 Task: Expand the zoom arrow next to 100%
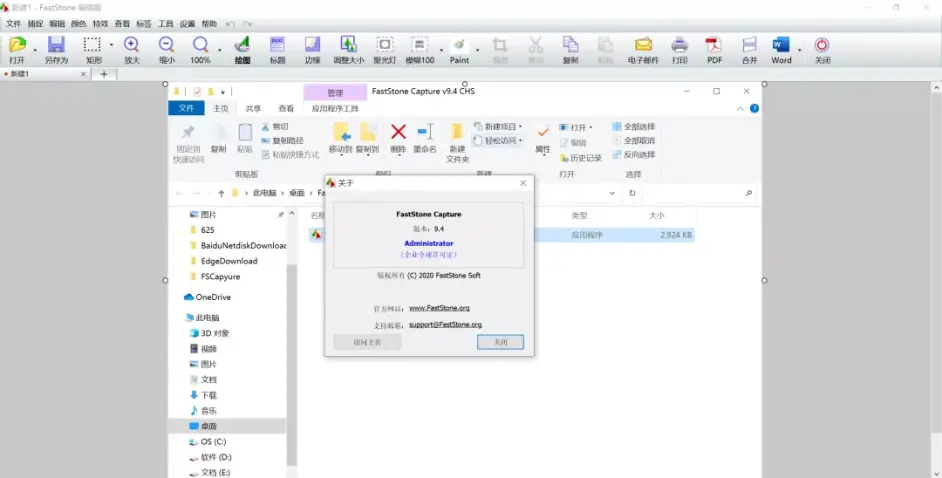pyautogui.click(x=219, y=50)
